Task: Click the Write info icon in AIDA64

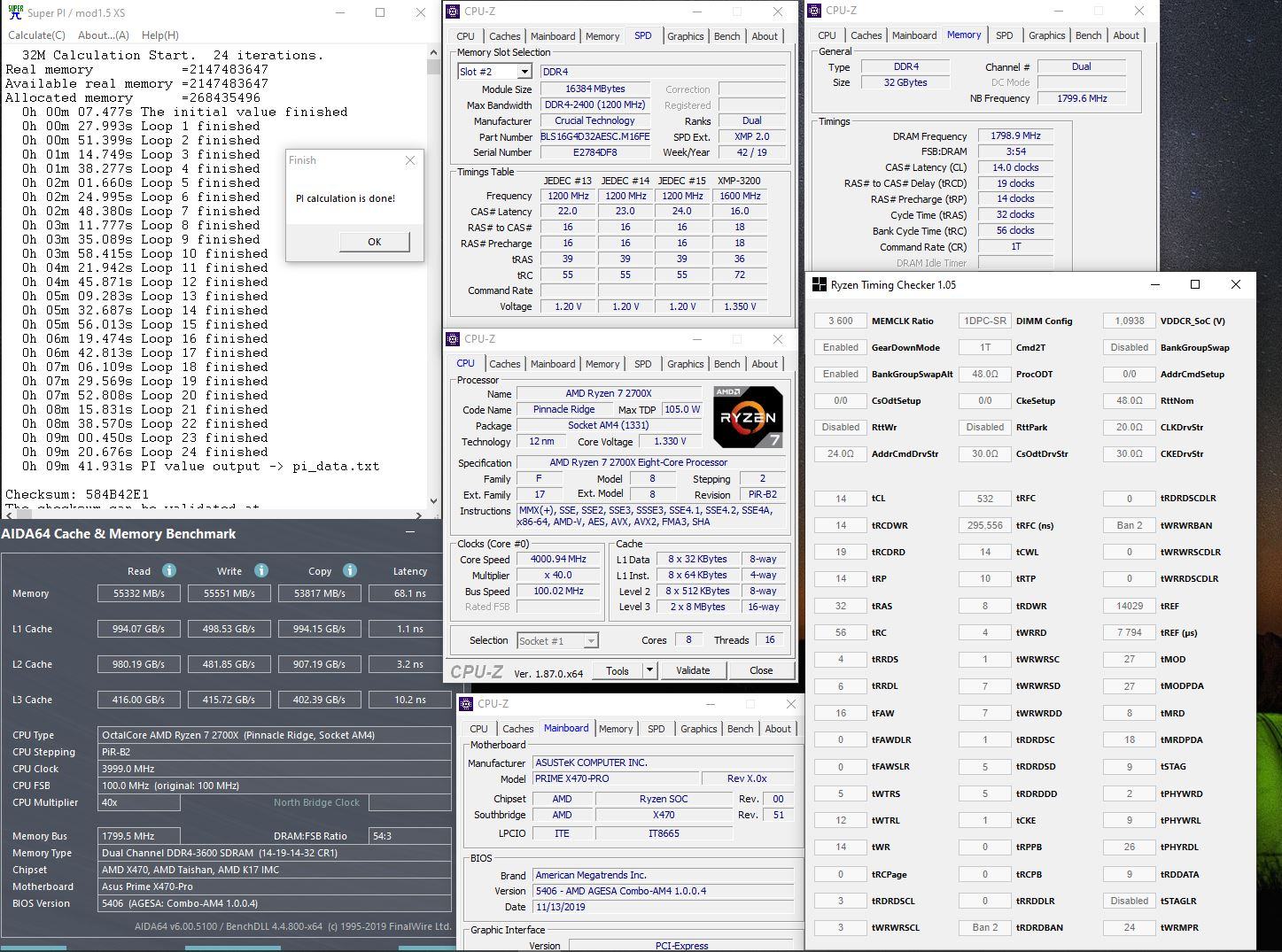Action: coord(260,570)
